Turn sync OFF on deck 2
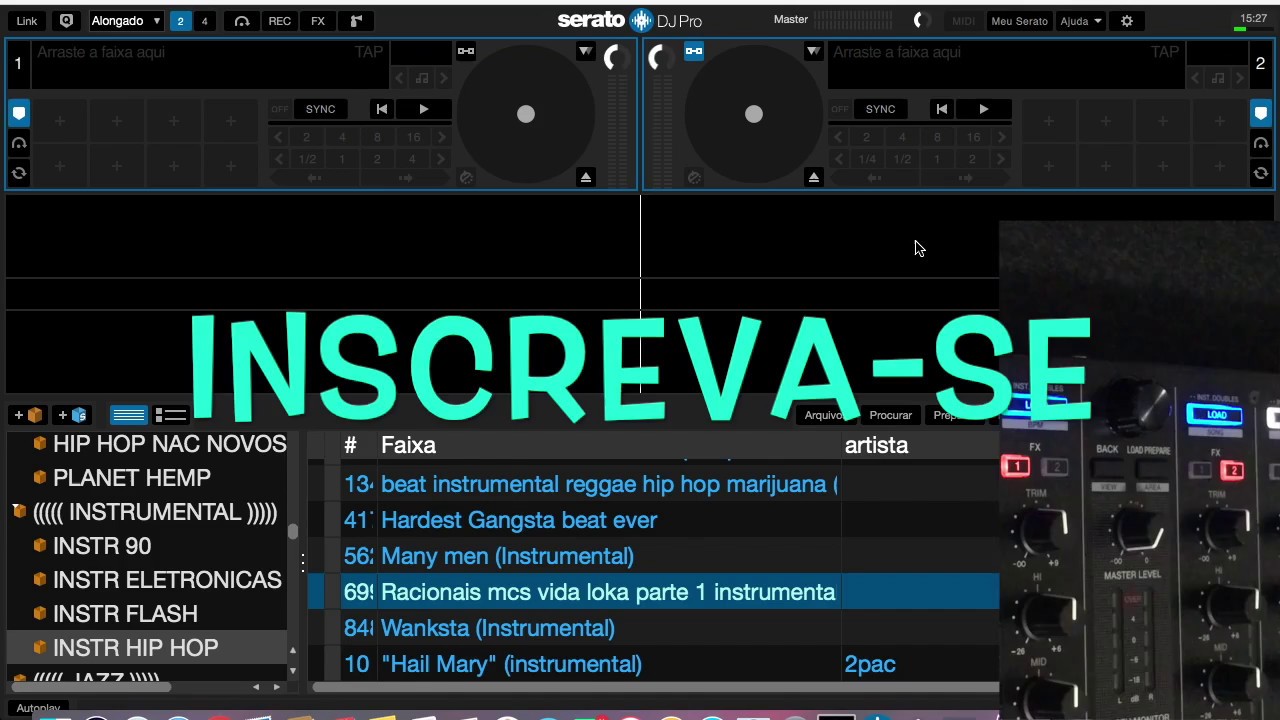 click(840, 109)
